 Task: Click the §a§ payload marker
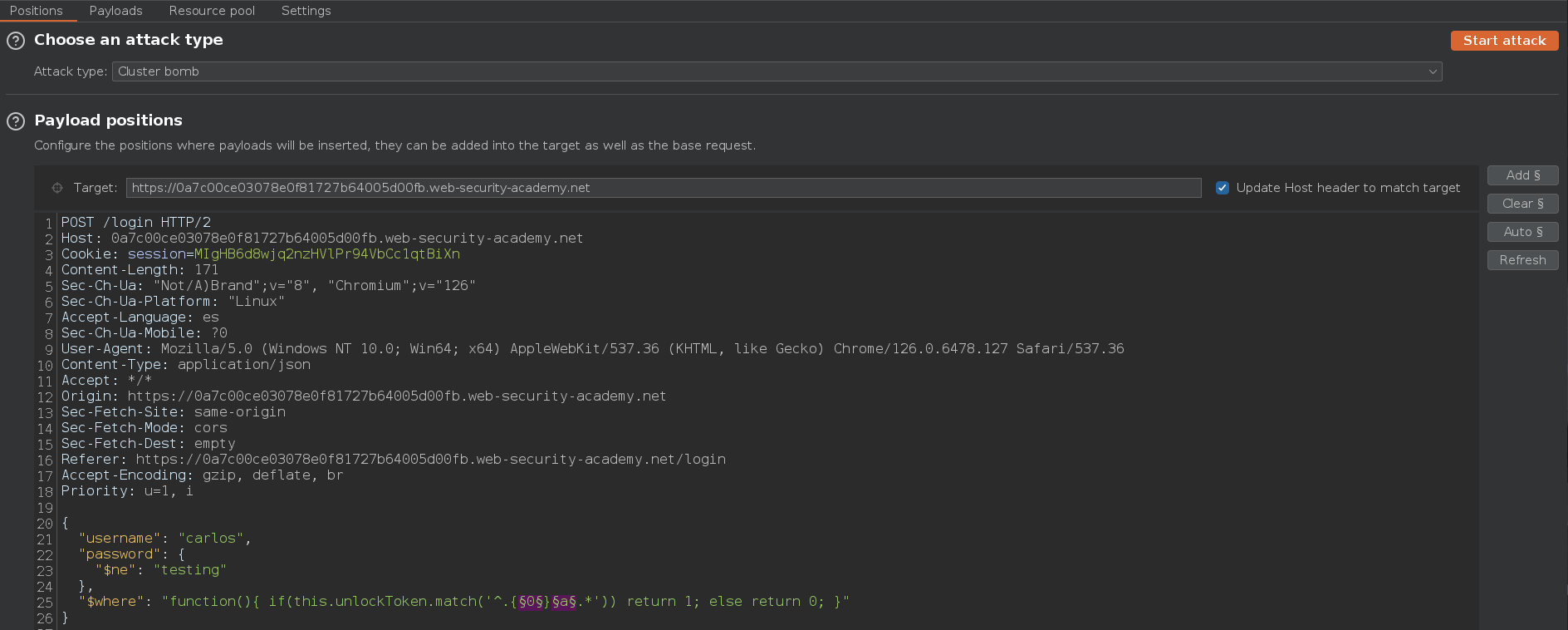coord(564,602)
